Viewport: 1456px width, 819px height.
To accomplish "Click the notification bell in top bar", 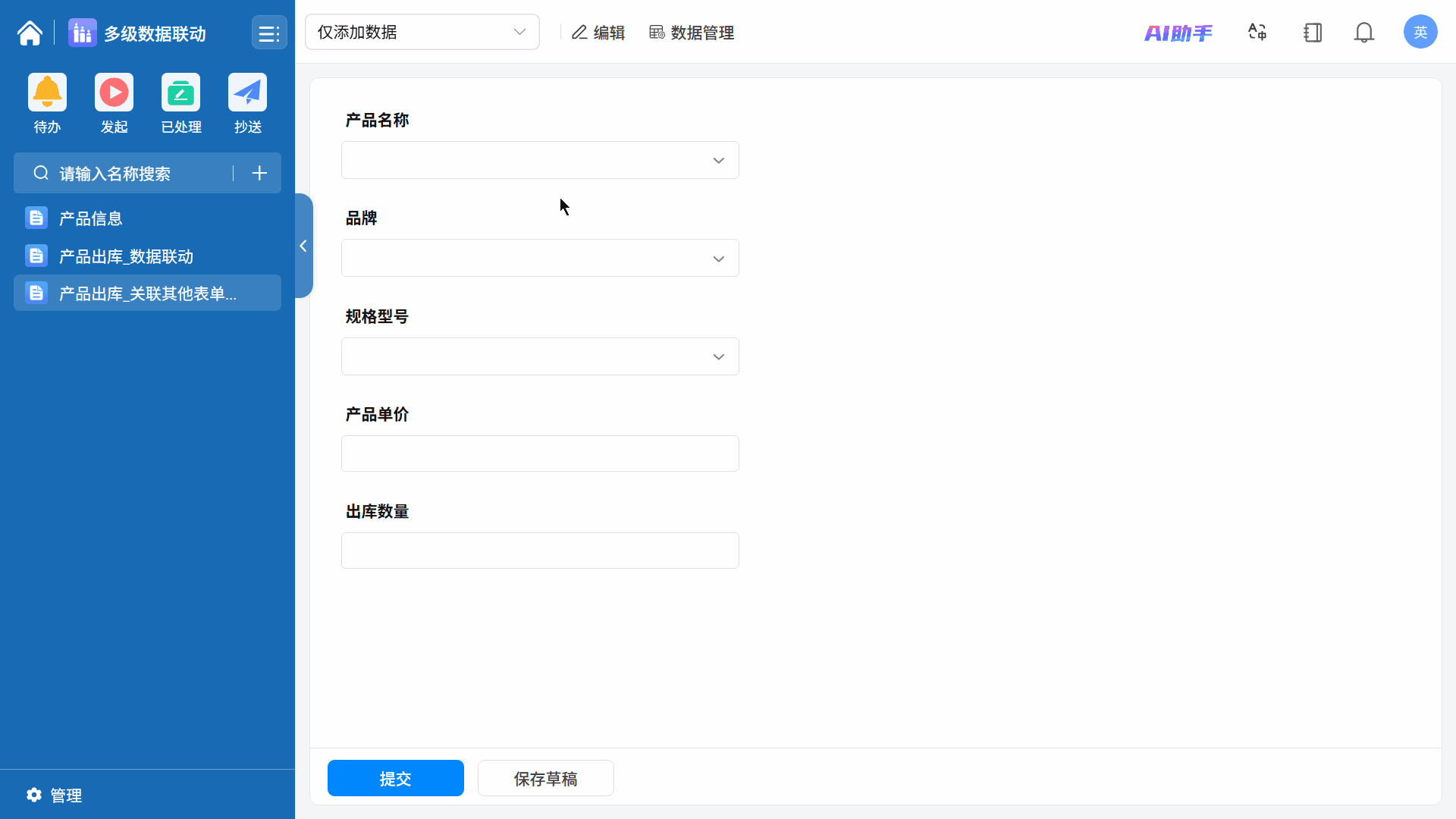I will (x=1363, y=33).
